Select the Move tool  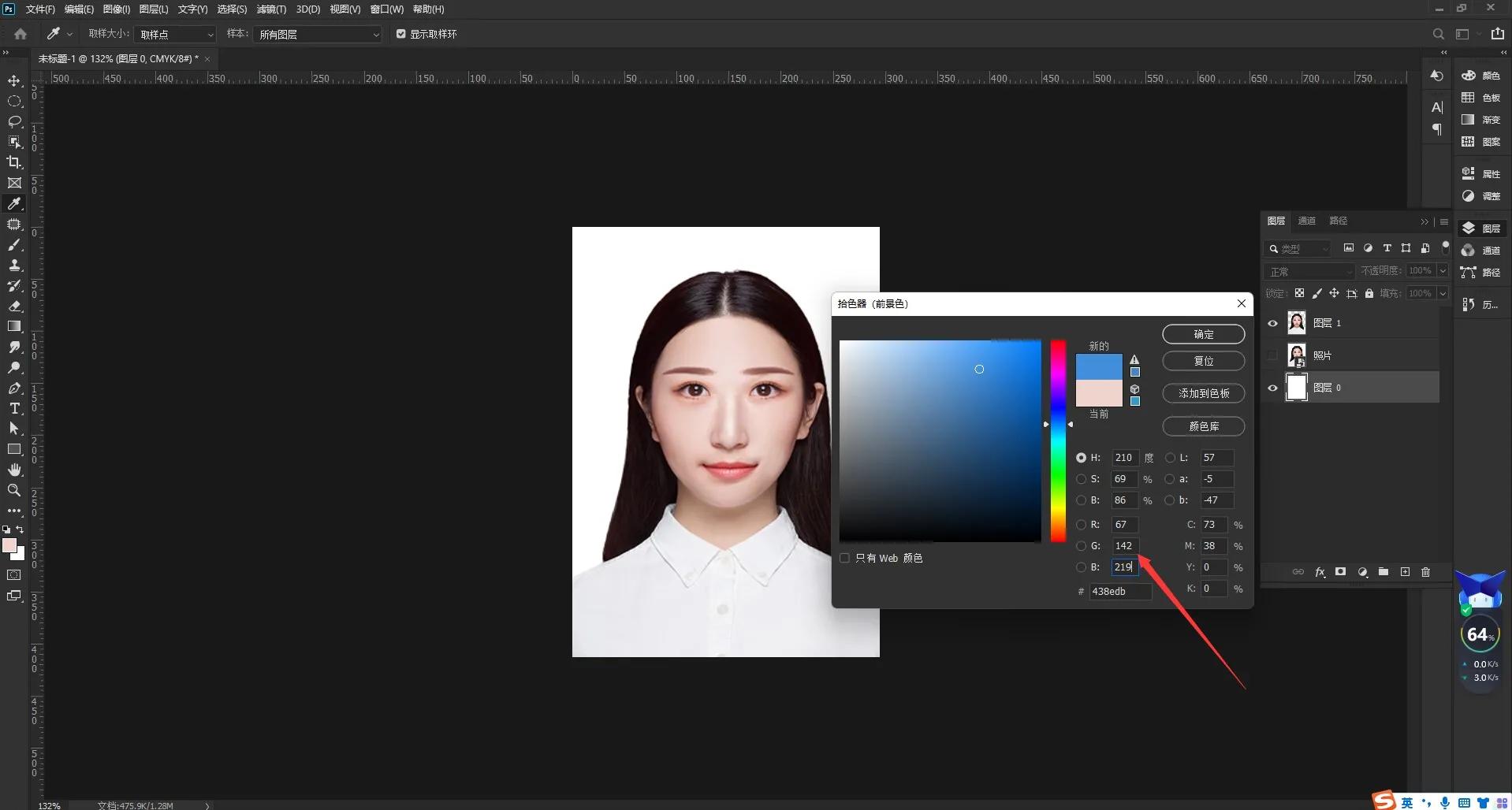pos(14,80)
